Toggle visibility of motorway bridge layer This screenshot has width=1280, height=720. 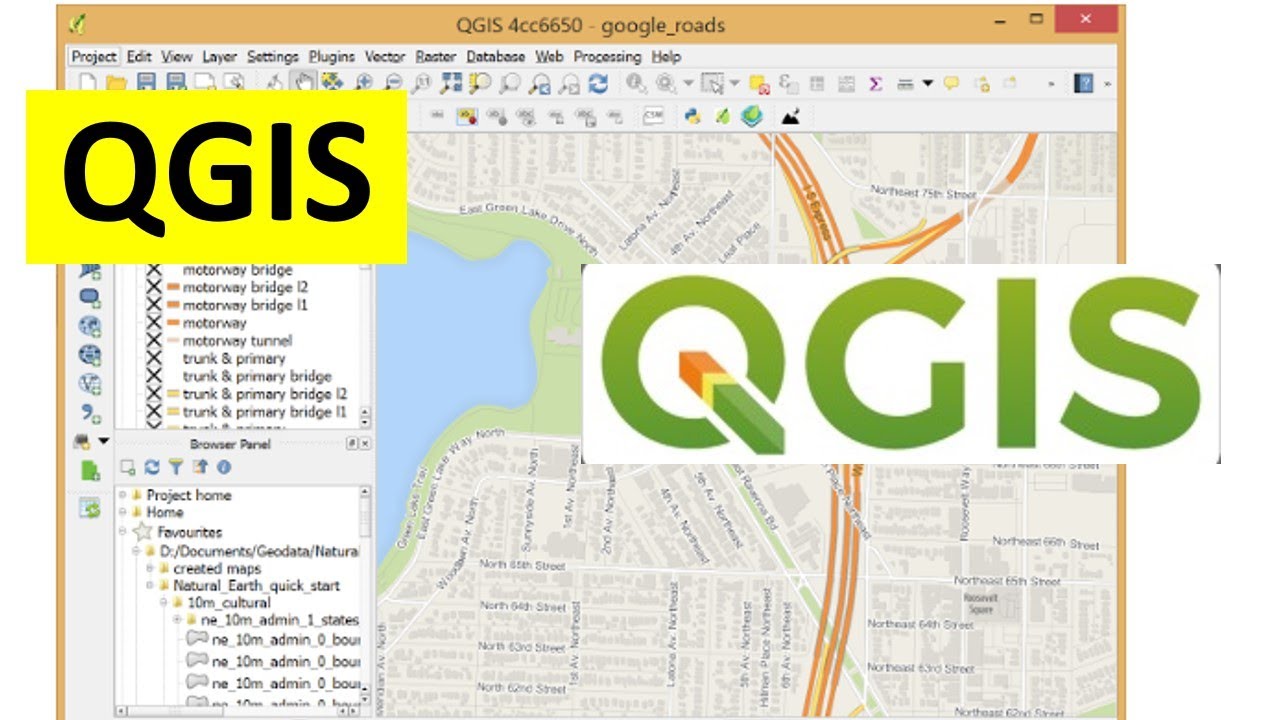click(153, 270)
